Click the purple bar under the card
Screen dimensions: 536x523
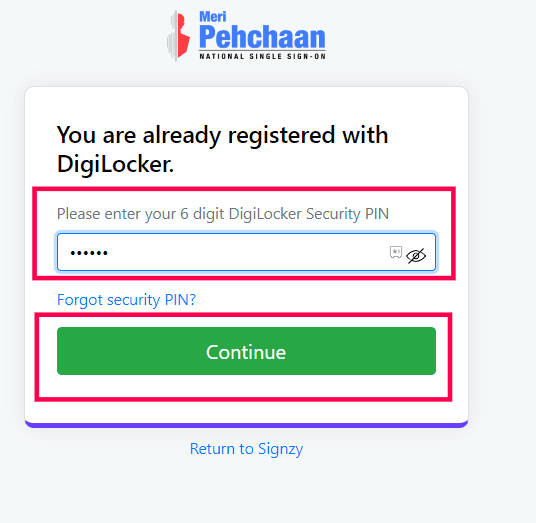tap(246, 425)
